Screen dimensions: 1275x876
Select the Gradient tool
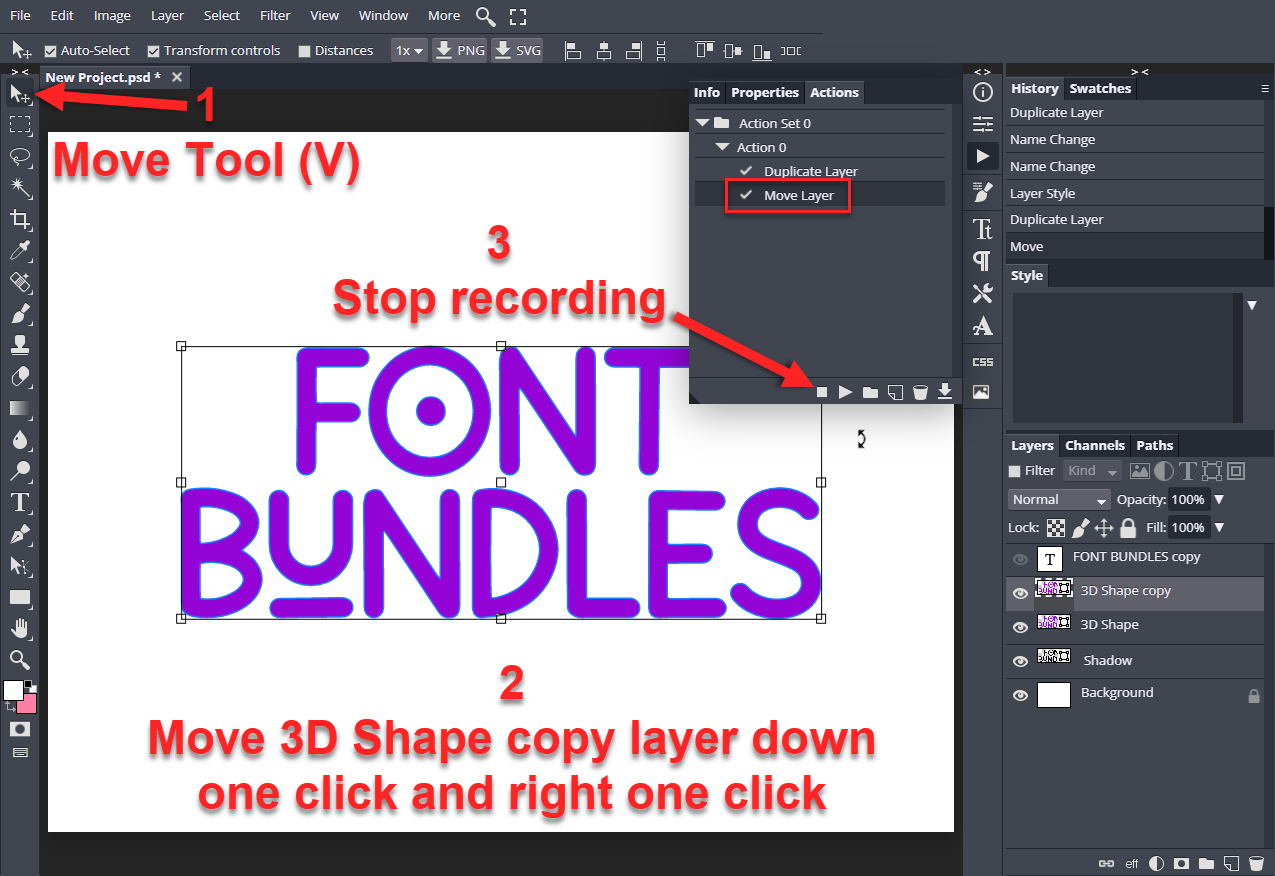click(x=19, y=408)
